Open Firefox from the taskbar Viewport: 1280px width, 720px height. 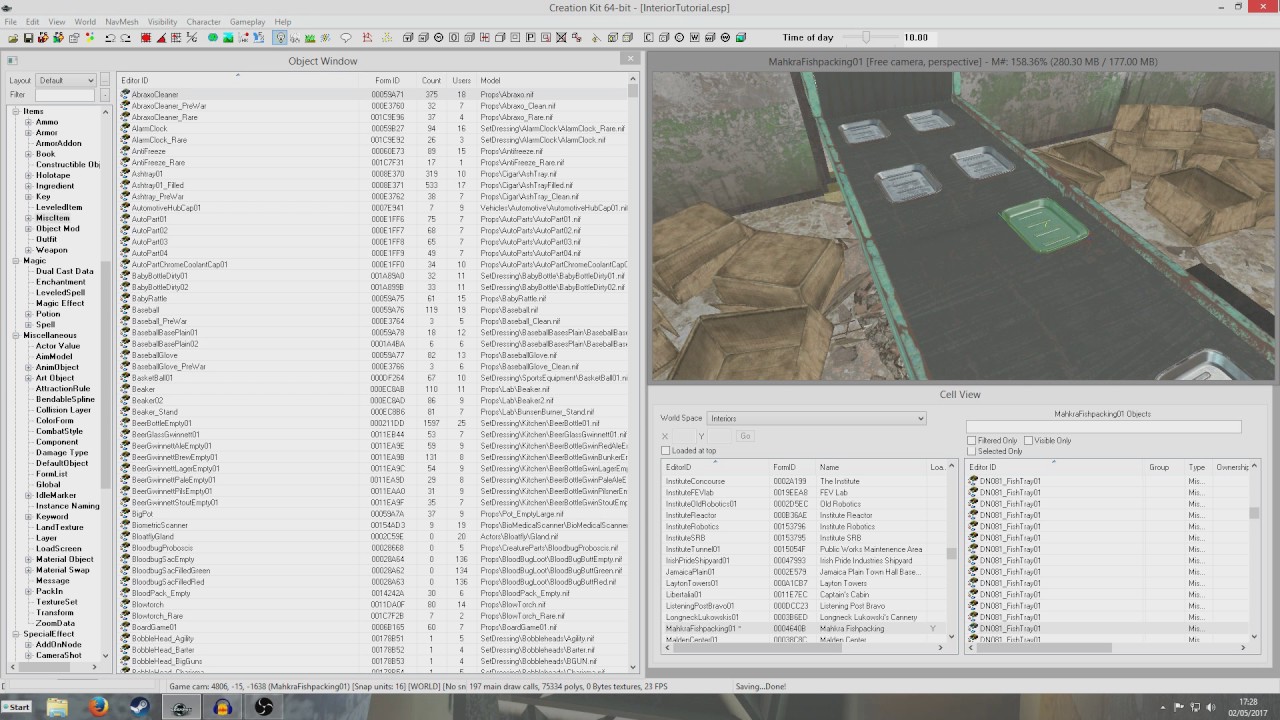[x=97, y=707]
